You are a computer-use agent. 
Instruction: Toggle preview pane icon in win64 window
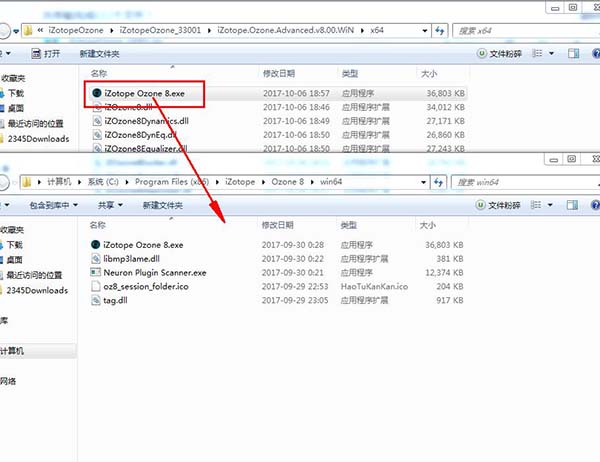(x=572, y=205)
